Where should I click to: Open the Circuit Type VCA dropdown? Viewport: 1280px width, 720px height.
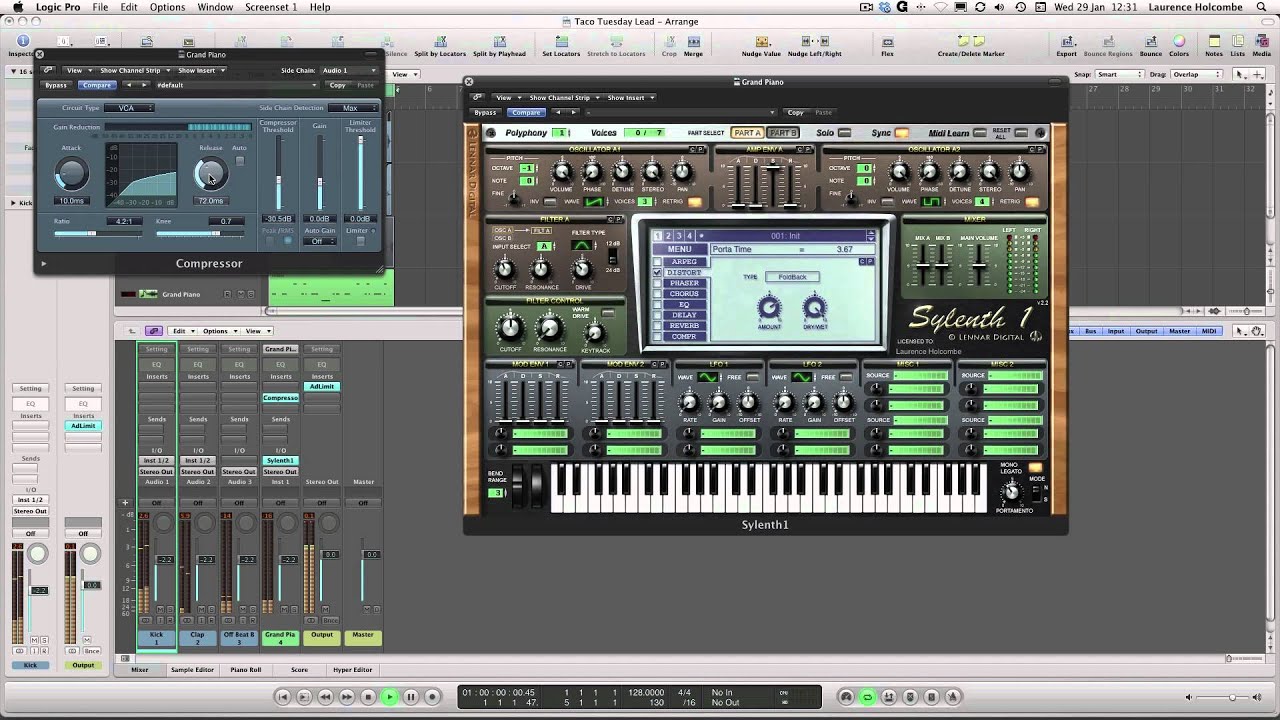129,108
